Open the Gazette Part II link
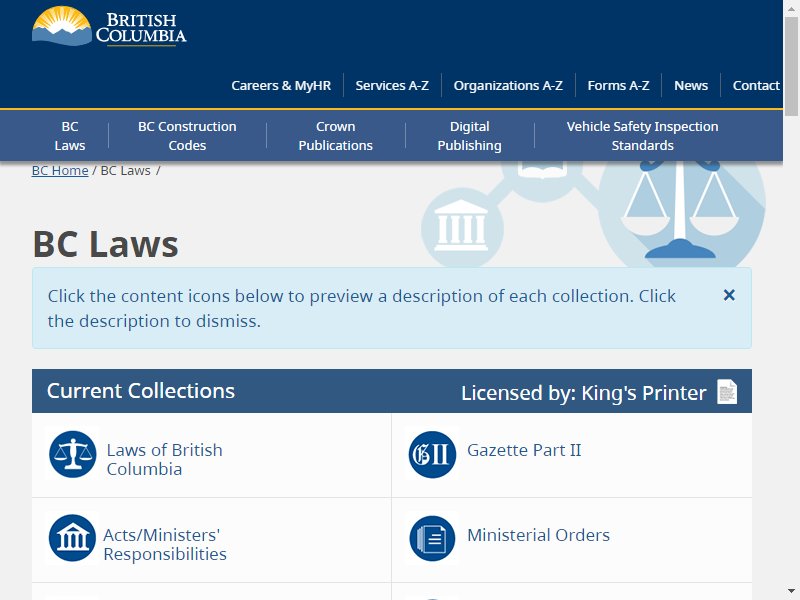The height and width of the screenshot is (600, 800). coord(524,450)
